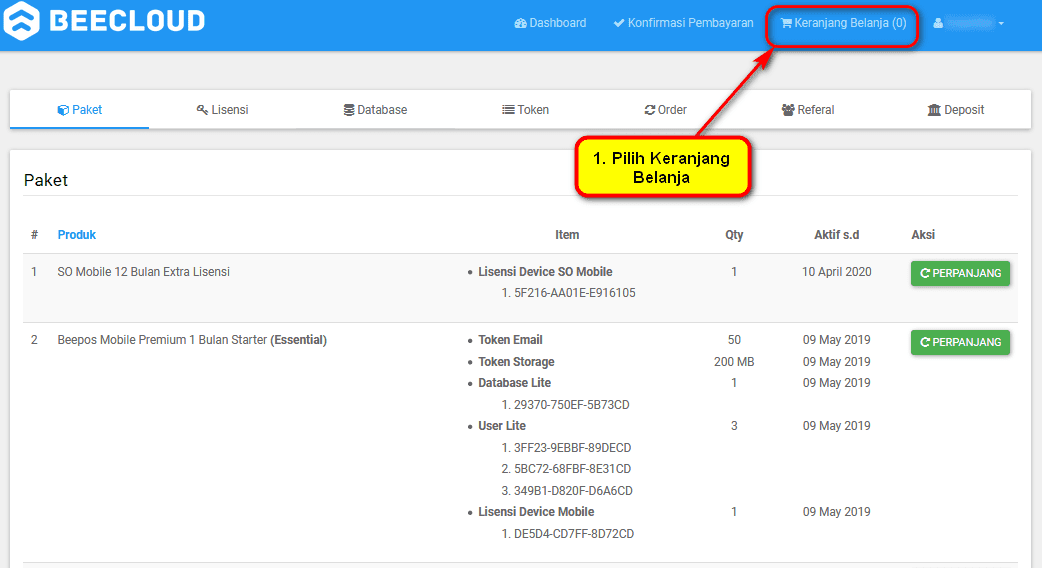Click license key 5F216-AA01E-E916105
This screenshot has width=1042, height=568.
(x=574, y=293)
